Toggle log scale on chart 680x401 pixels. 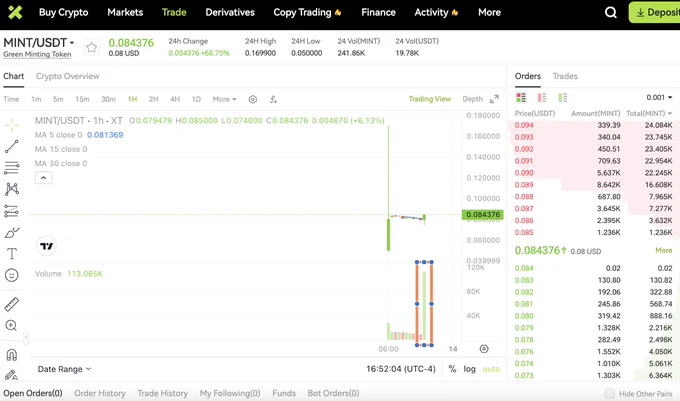pyautogui.click(x=469, y=369)
